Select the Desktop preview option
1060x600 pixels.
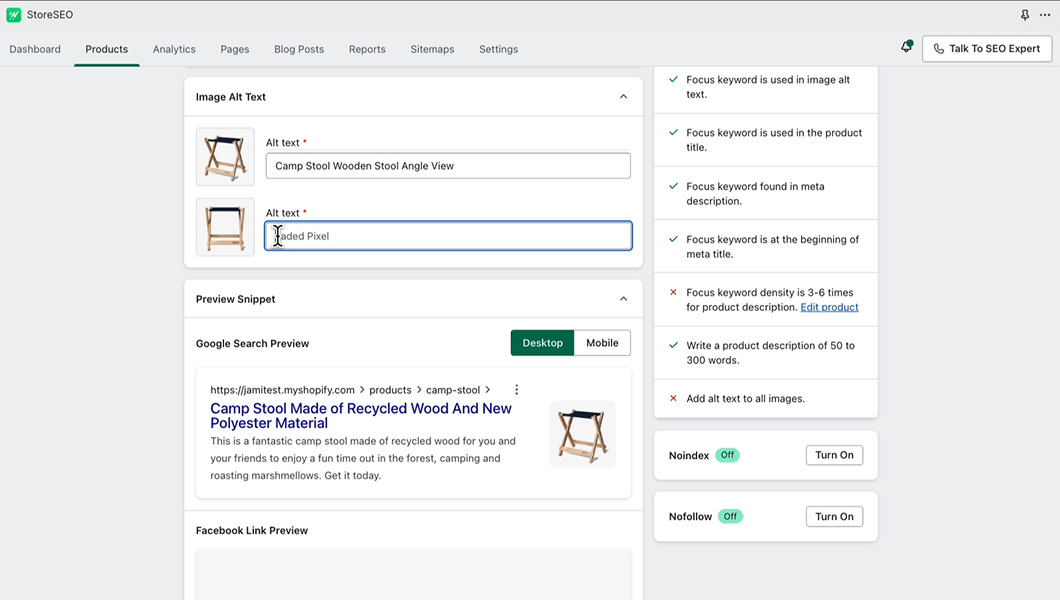pos(542,343)
